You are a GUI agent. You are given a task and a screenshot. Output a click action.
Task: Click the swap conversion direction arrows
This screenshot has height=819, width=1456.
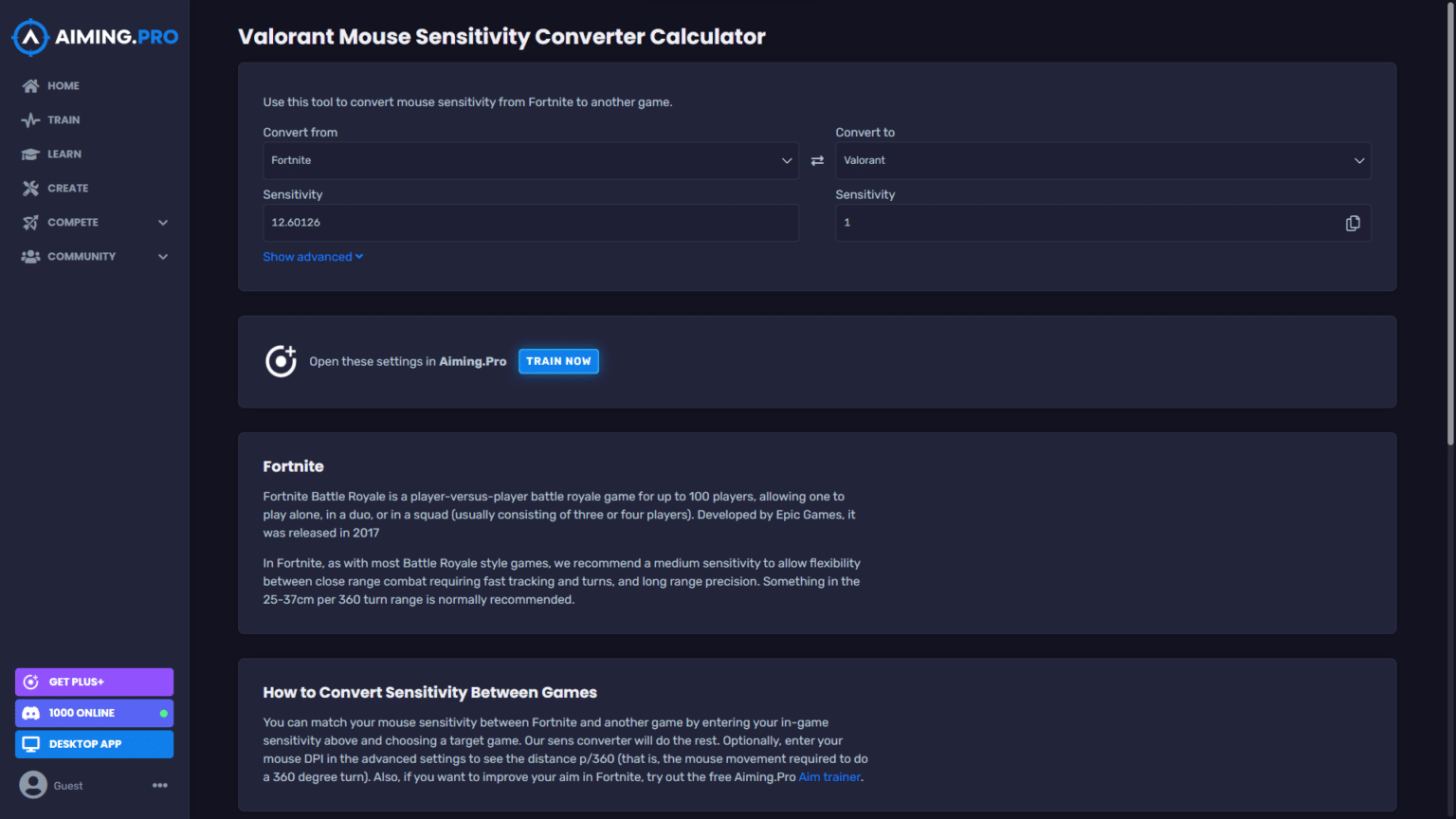click(816, 160)
